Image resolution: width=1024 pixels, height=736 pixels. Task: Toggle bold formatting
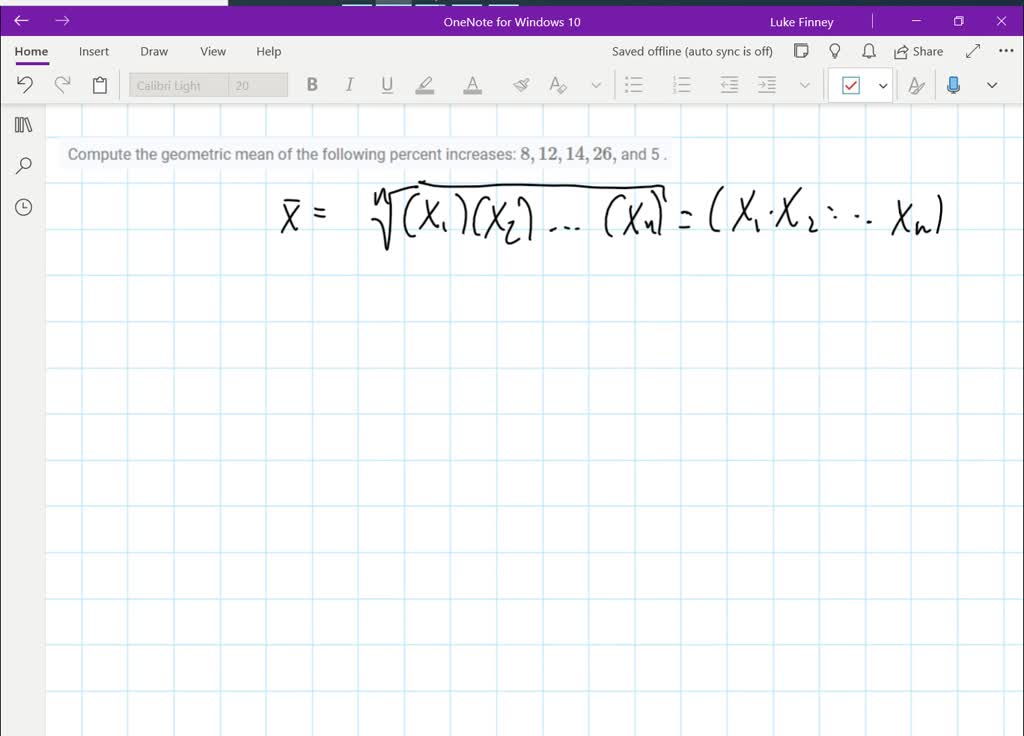coord(312,84)
